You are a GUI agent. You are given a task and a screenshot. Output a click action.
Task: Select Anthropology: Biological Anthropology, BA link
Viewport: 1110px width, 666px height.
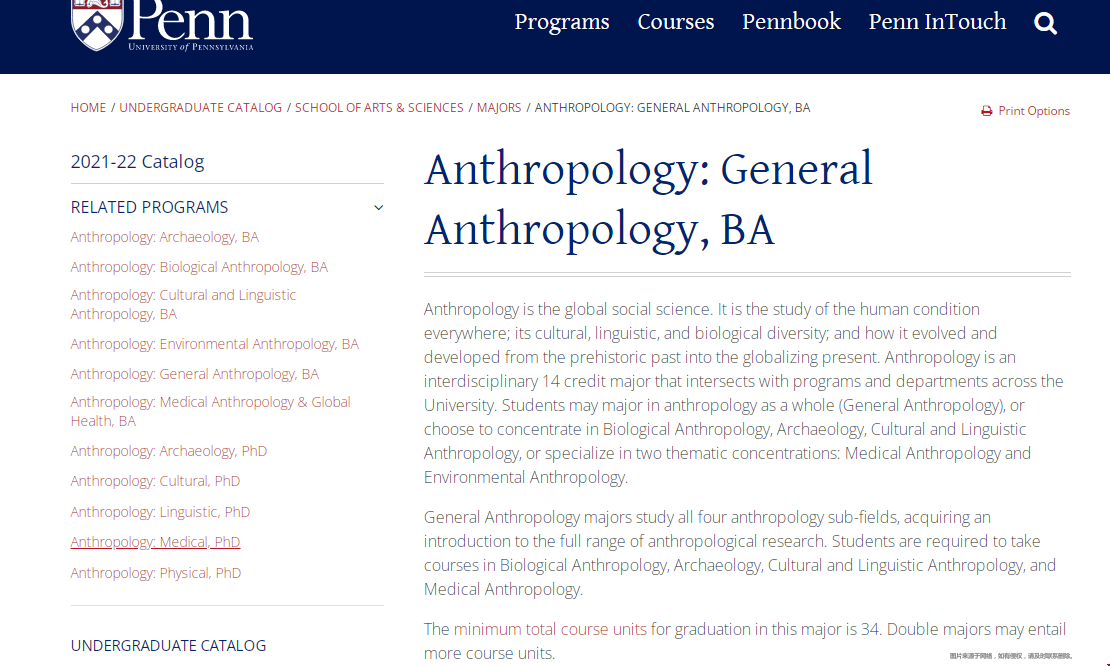pos(200,267)
